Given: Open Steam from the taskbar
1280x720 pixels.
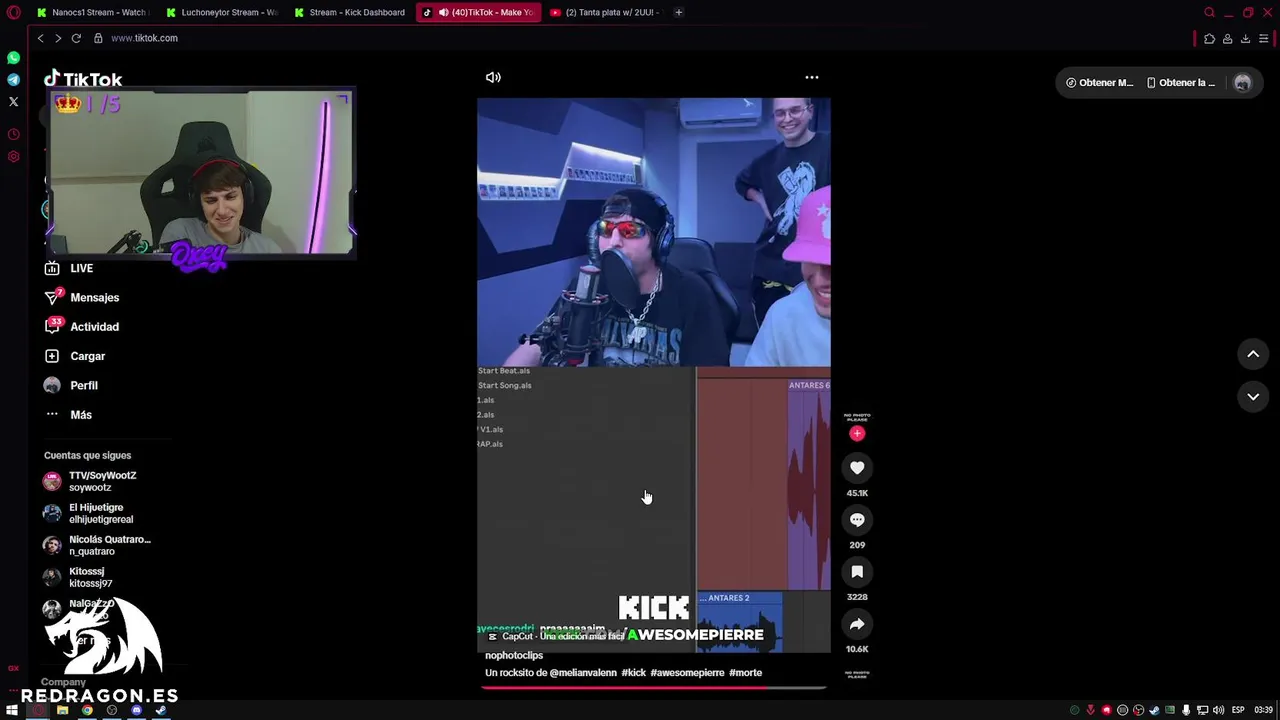Looking at the screenshot, I should [x=161, y=710].
